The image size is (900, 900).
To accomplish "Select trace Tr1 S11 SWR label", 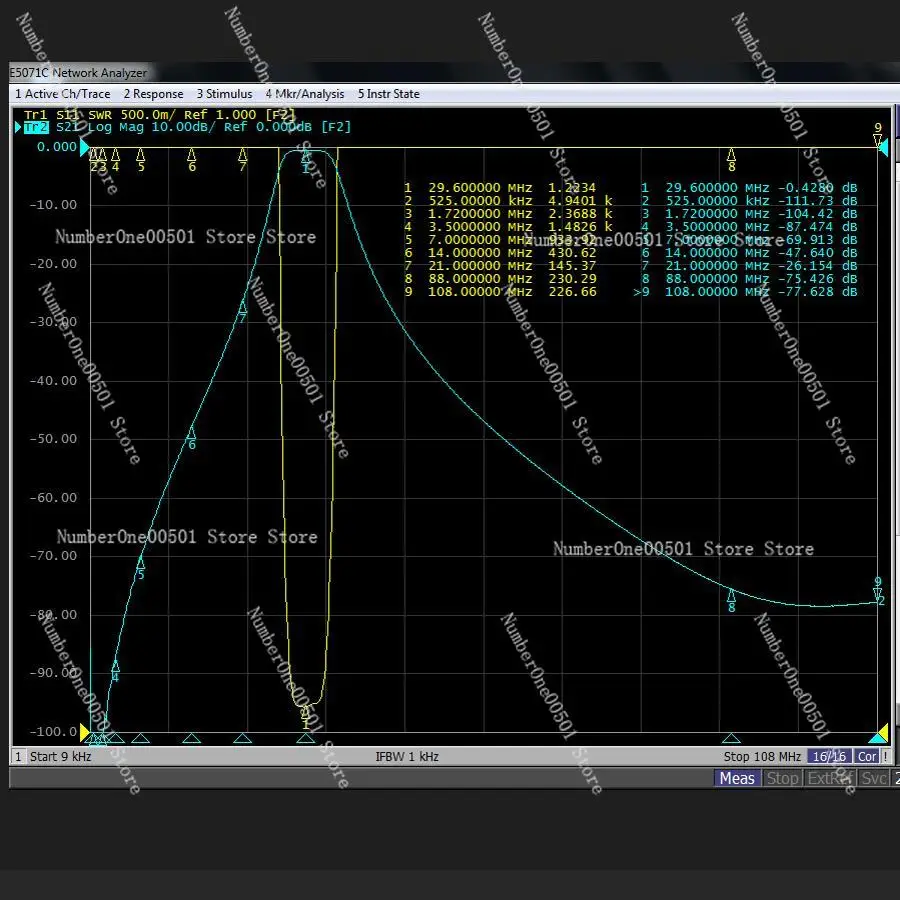I will (160, 115).
